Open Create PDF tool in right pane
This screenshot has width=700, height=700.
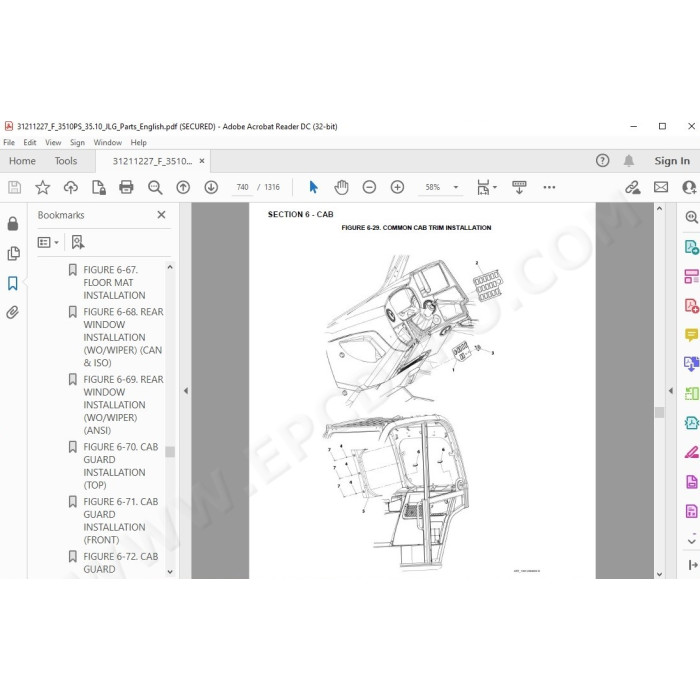pyautogui.click(x=692, y=306)
